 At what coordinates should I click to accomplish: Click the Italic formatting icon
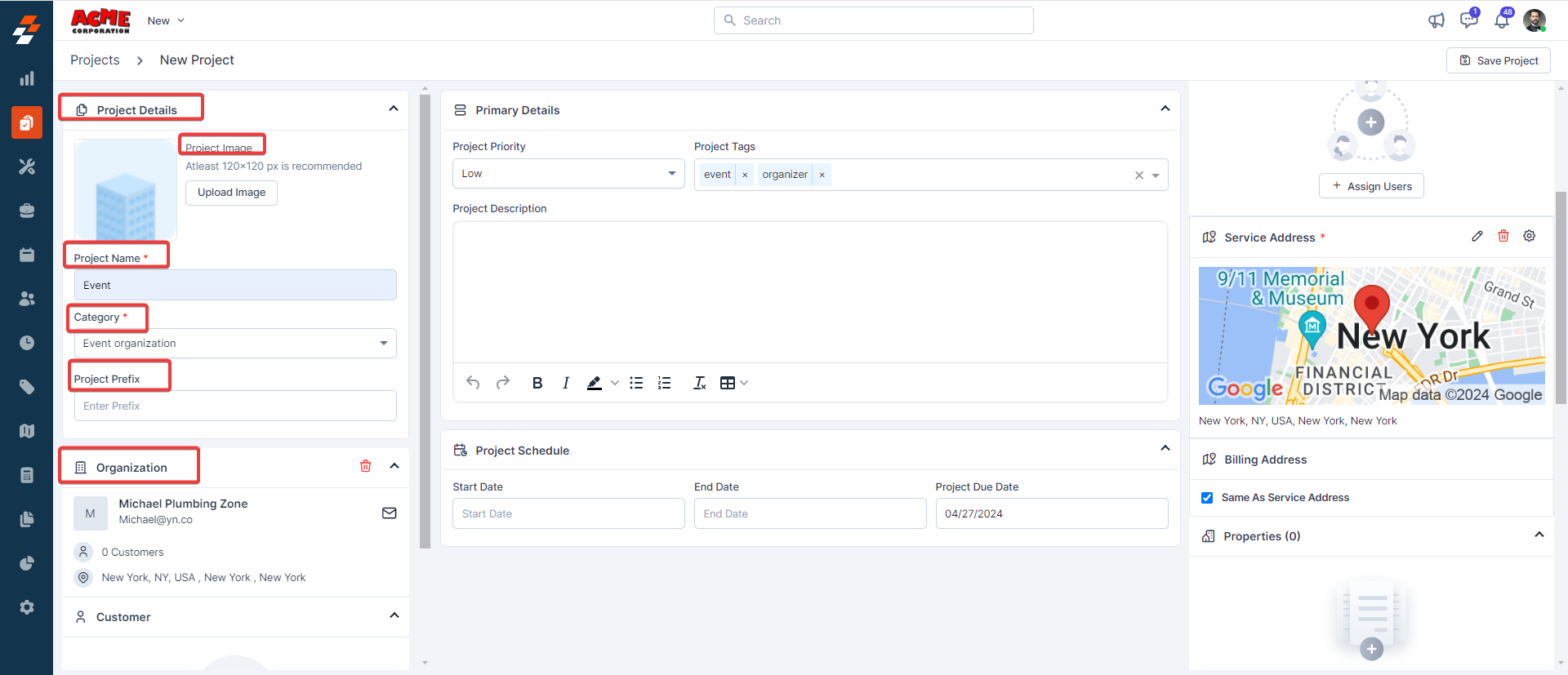565,383
